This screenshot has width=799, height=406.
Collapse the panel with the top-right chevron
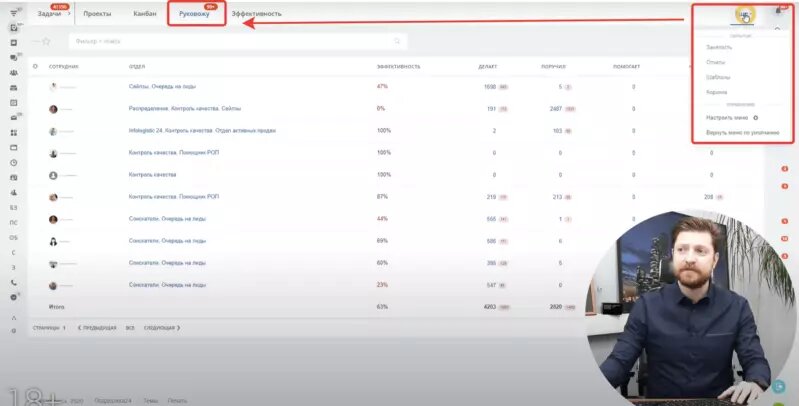point(777,30)
